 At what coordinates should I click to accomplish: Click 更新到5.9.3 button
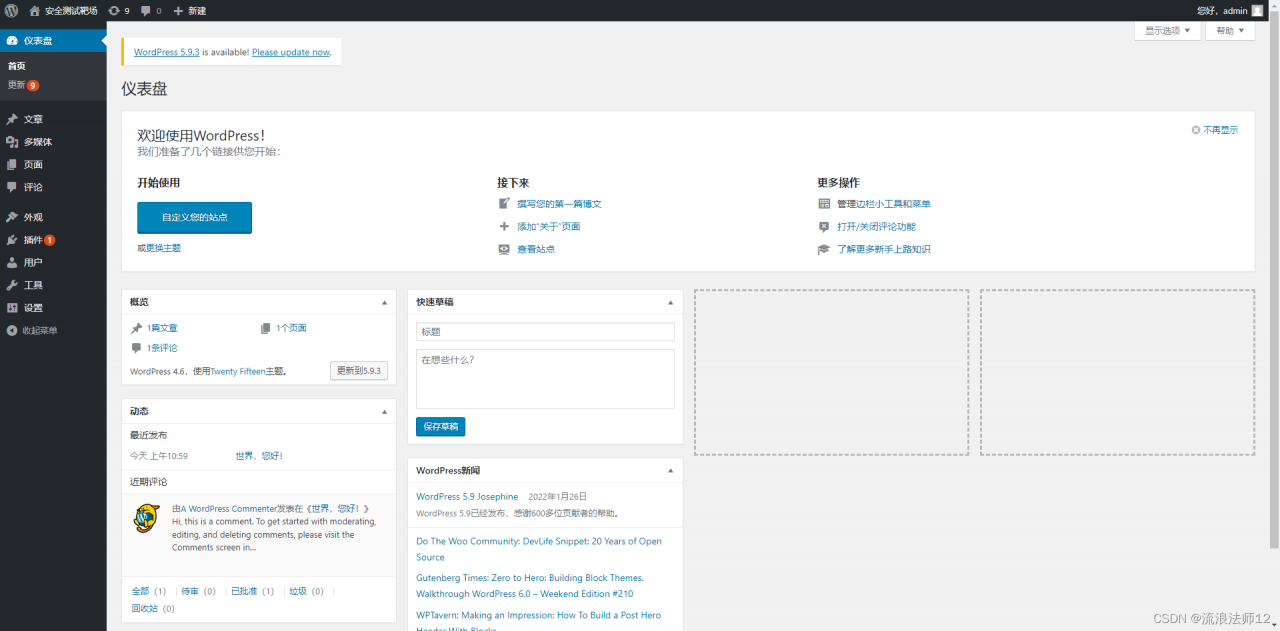[359, 371]
